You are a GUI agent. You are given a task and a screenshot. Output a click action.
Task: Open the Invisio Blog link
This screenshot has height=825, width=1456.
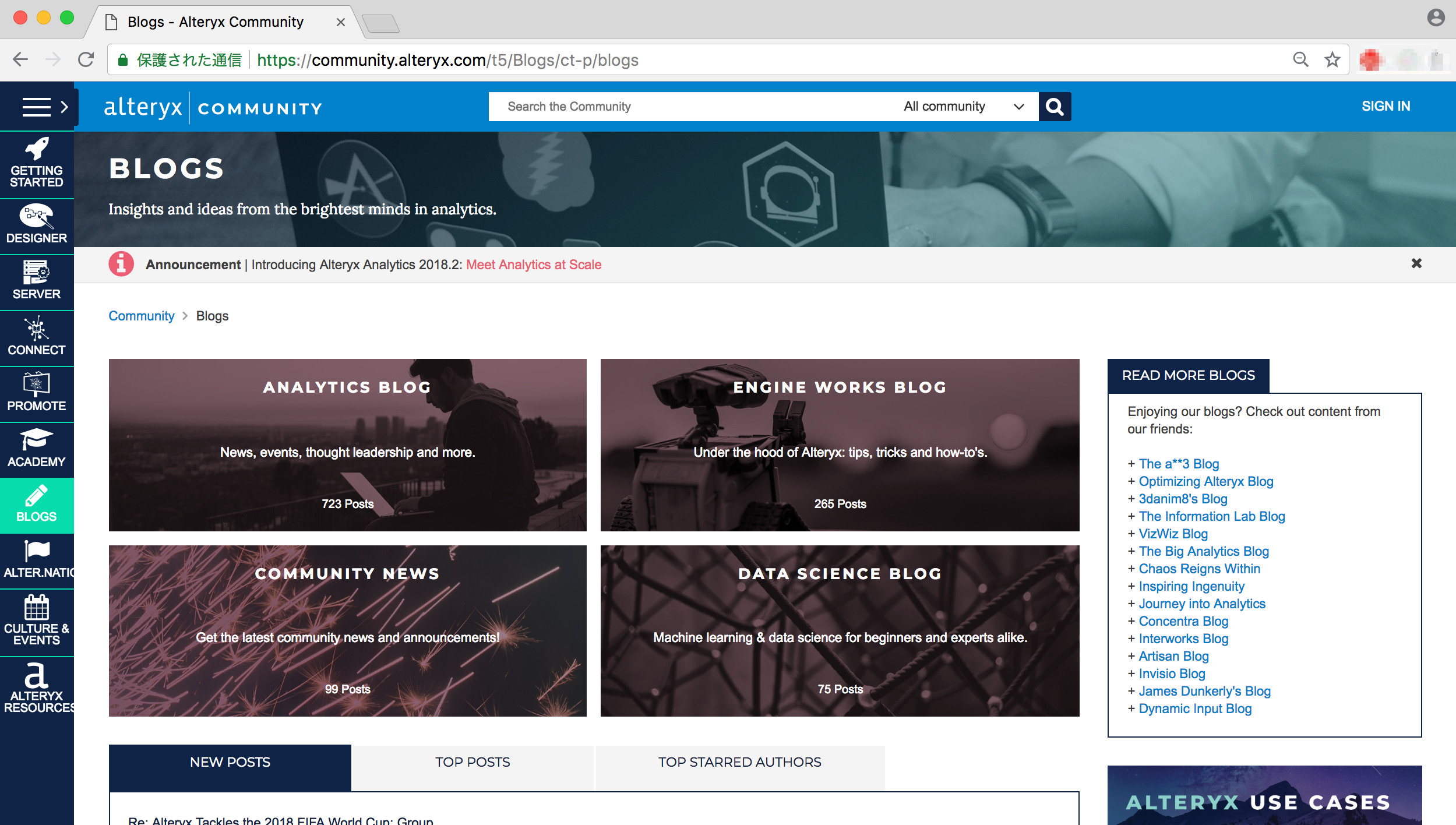tap(1172, 674)
